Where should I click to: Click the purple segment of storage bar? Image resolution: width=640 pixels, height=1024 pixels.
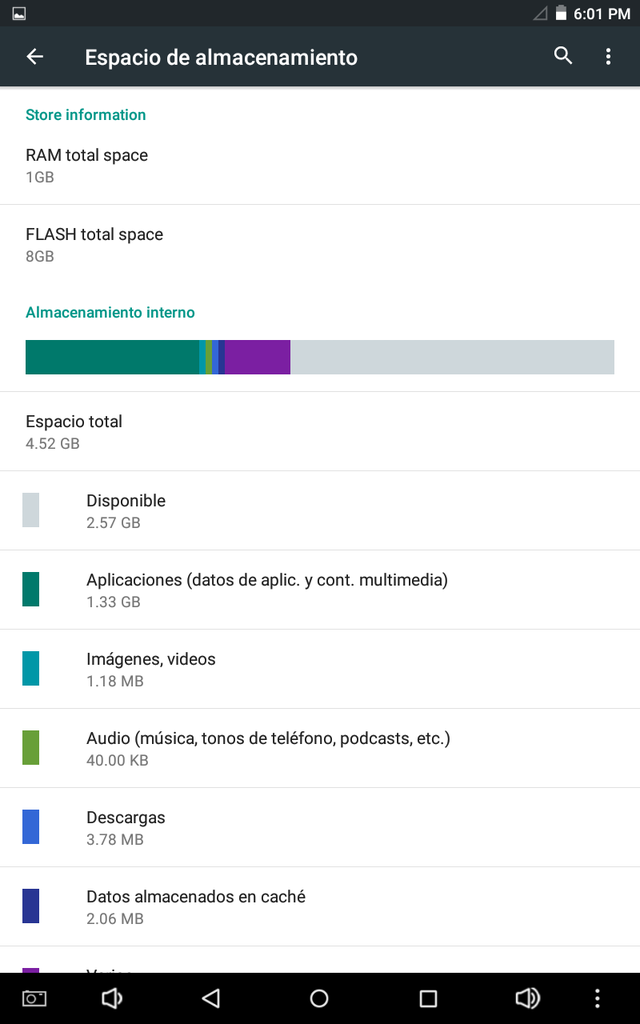[257, 357]
